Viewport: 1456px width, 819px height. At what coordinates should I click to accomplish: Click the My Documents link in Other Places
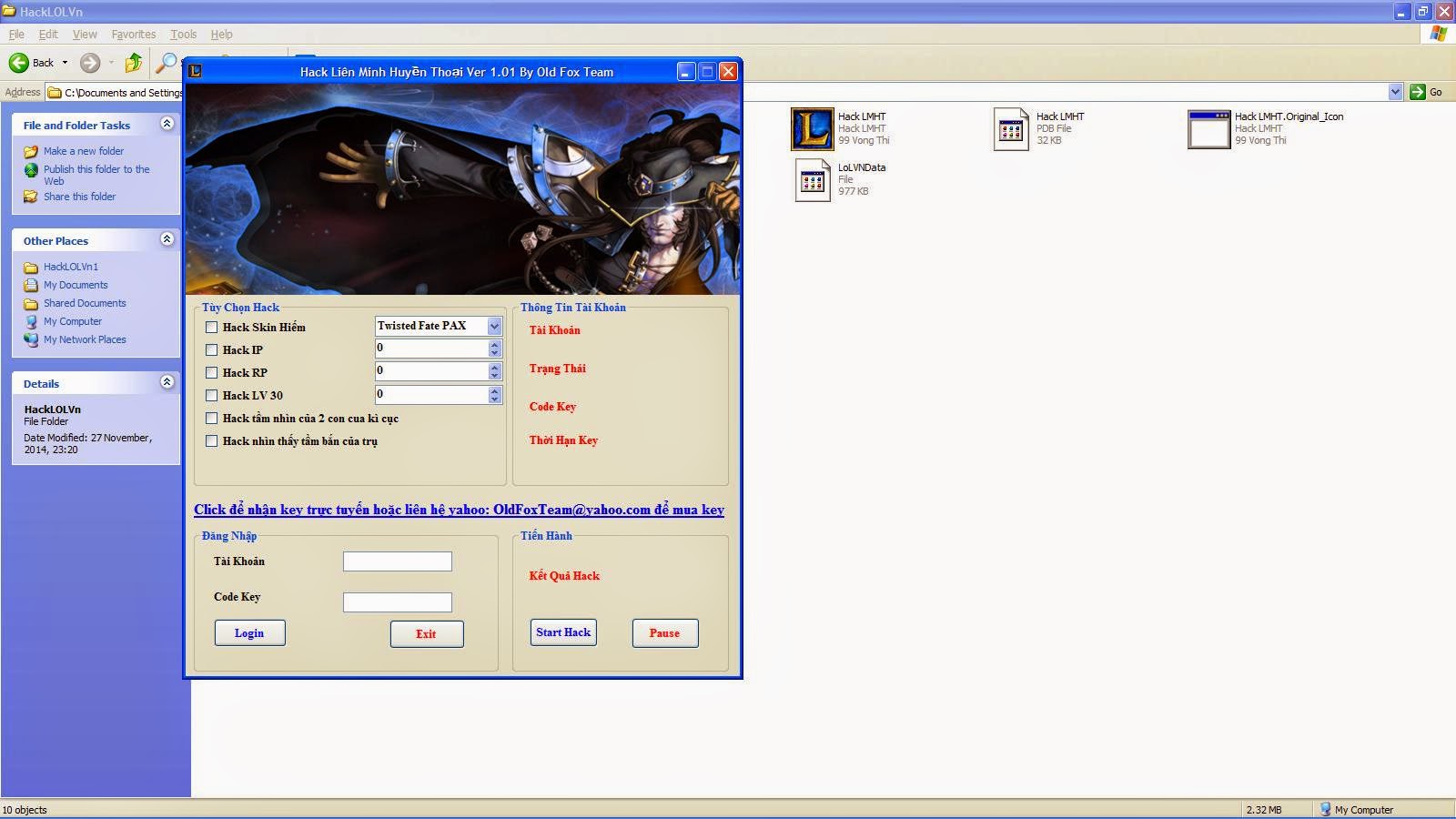tap(76, 285)
